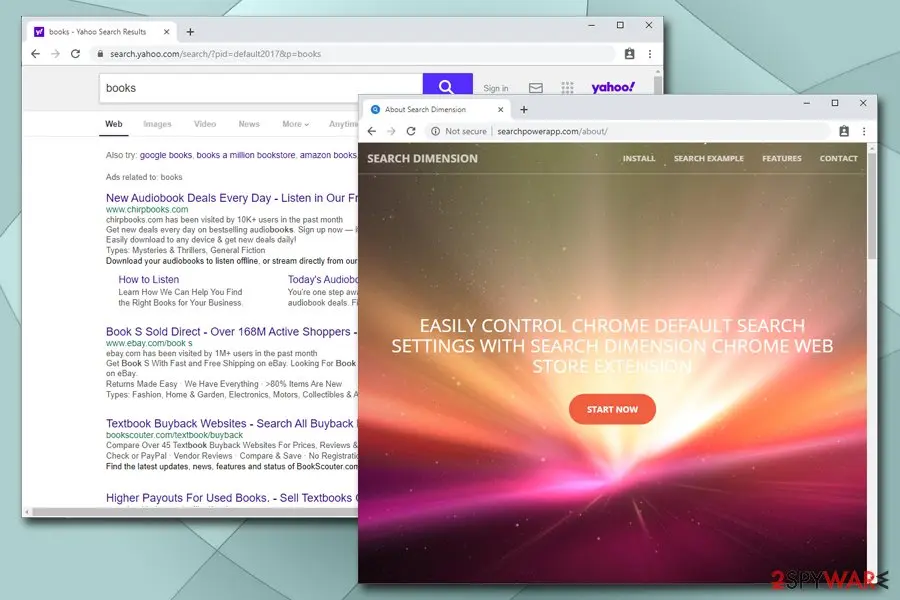Image resolution: width=900 pixels, height=600 pixels.
Task: Open Textbook Buyback Websites result
Action: click(232, 424)
